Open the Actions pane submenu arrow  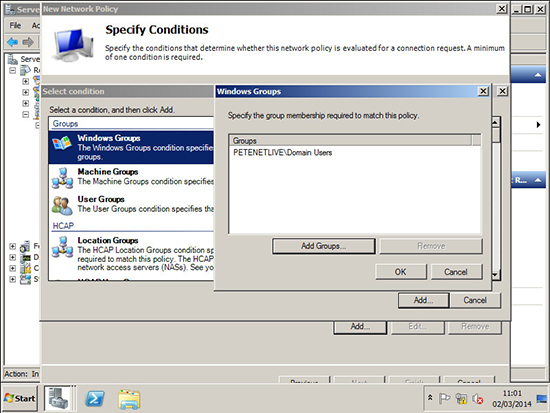(538, 125)
